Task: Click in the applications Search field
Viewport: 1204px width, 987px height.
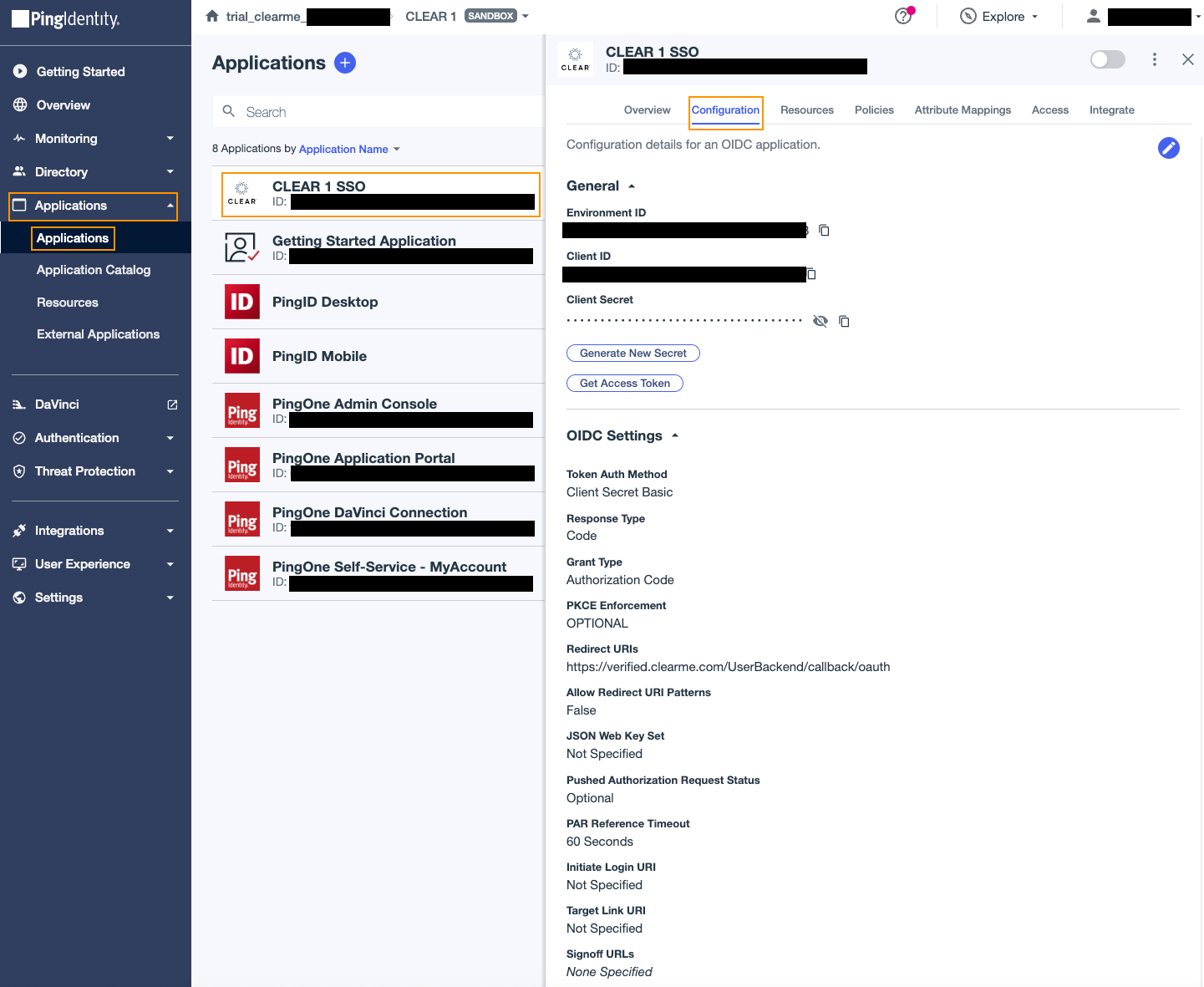Action: [378, 111]
